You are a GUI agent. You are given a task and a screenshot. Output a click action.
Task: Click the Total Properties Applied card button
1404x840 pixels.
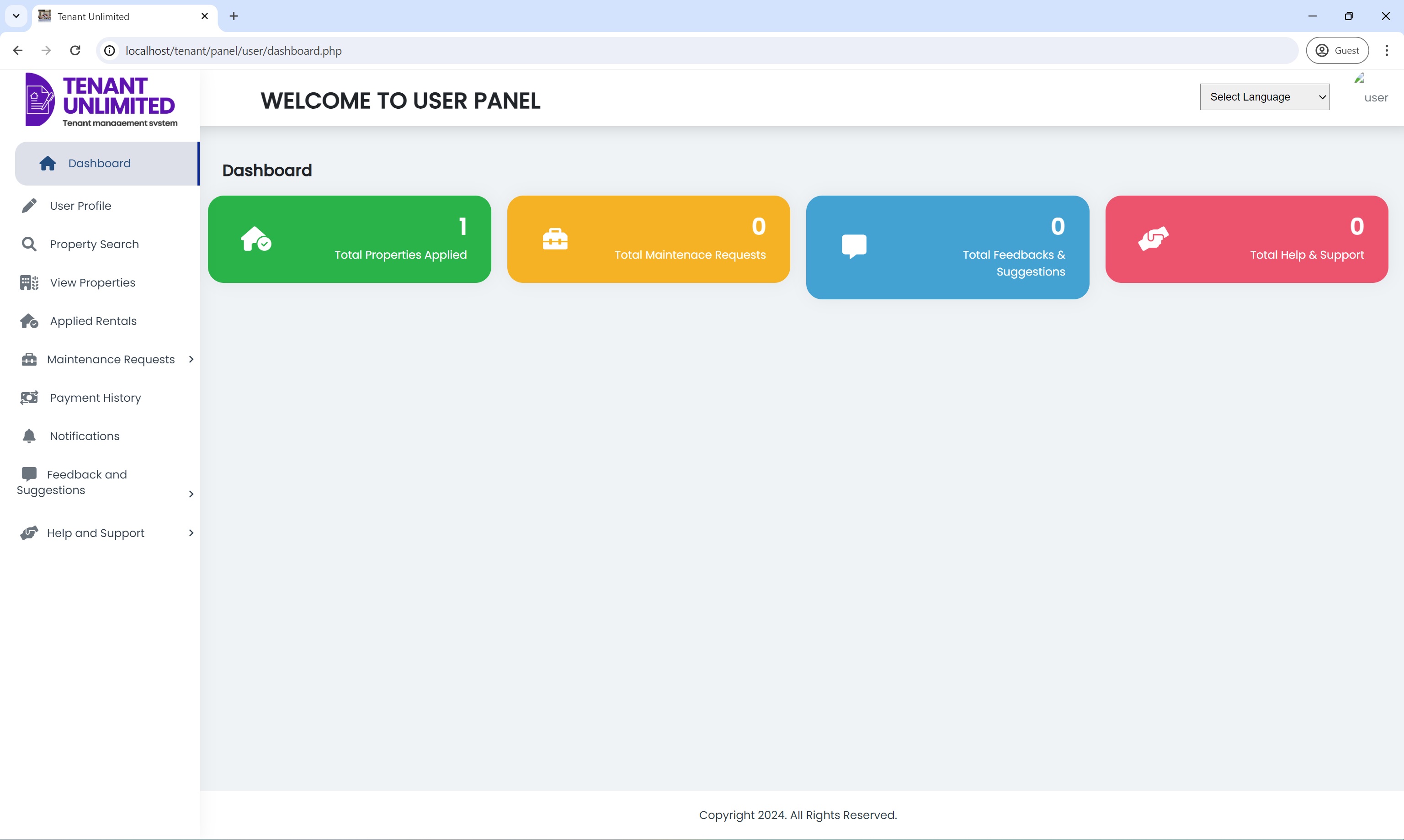point(349,239)
